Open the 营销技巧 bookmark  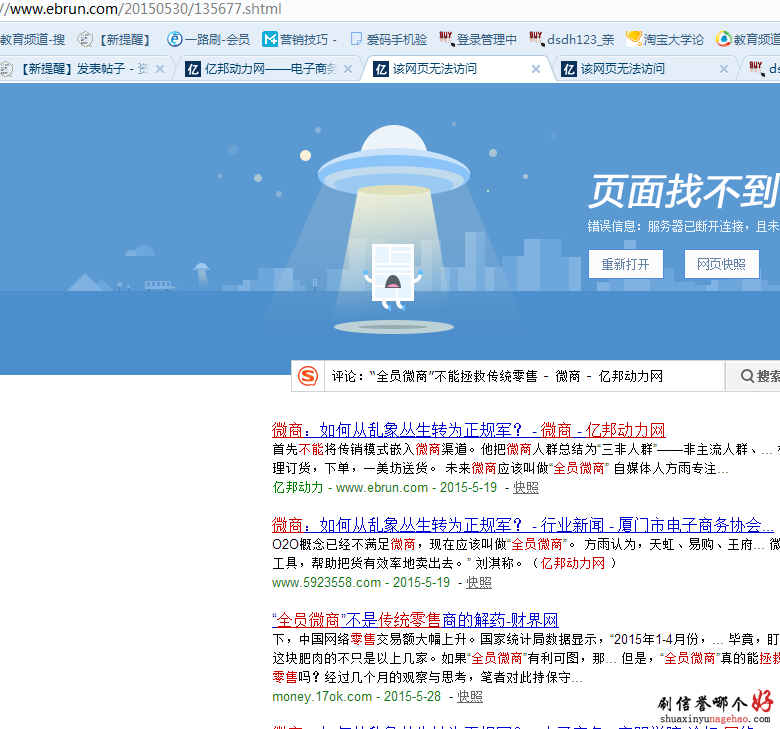click(299, 39)
